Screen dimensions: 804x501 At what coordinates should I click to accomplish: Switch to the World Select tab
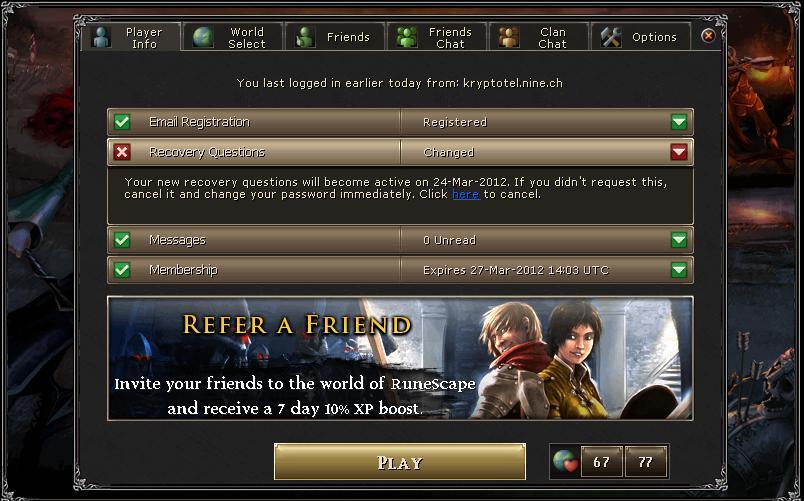click(x=232, y=37)
